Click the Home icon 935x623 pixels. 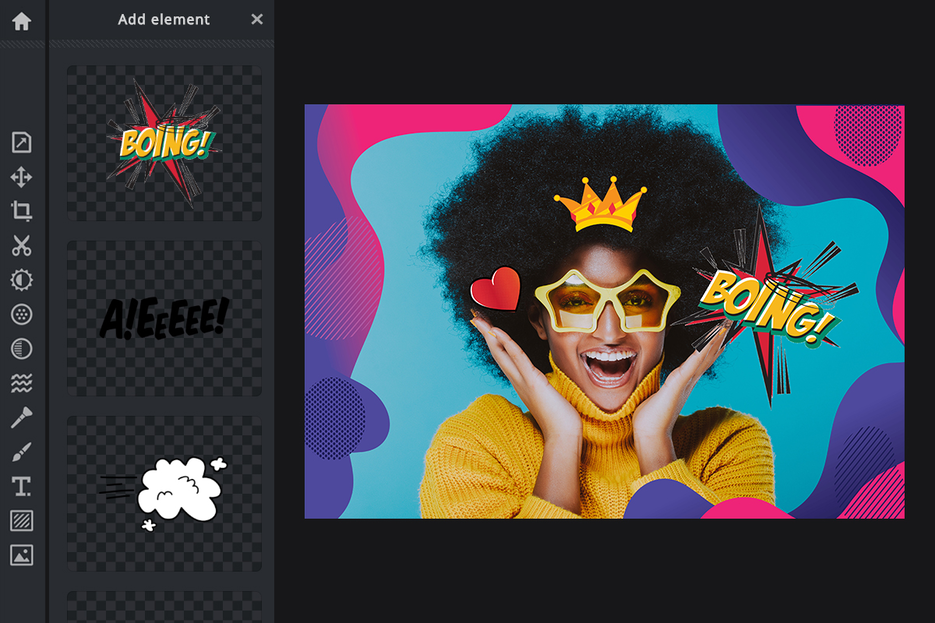click(x=22, y=20)
